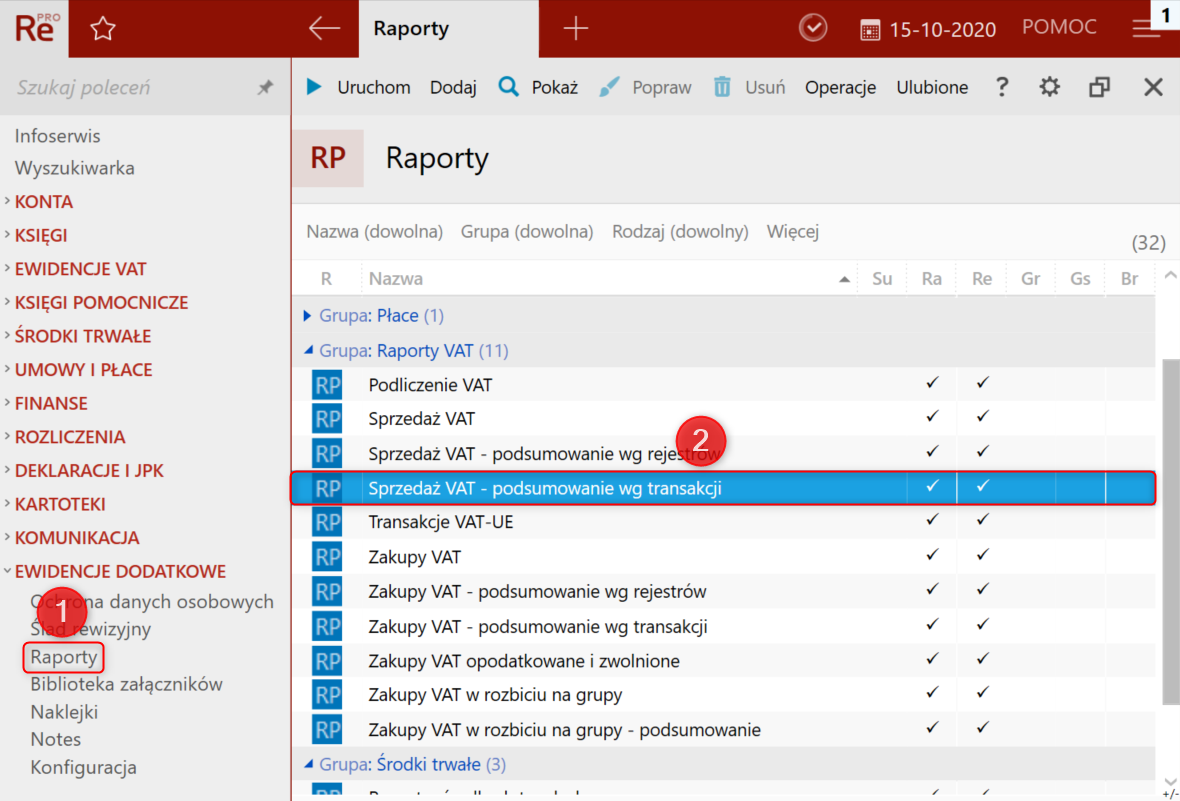
Task: Click the favorites star icon in header
Action: (x=102, y=29)
